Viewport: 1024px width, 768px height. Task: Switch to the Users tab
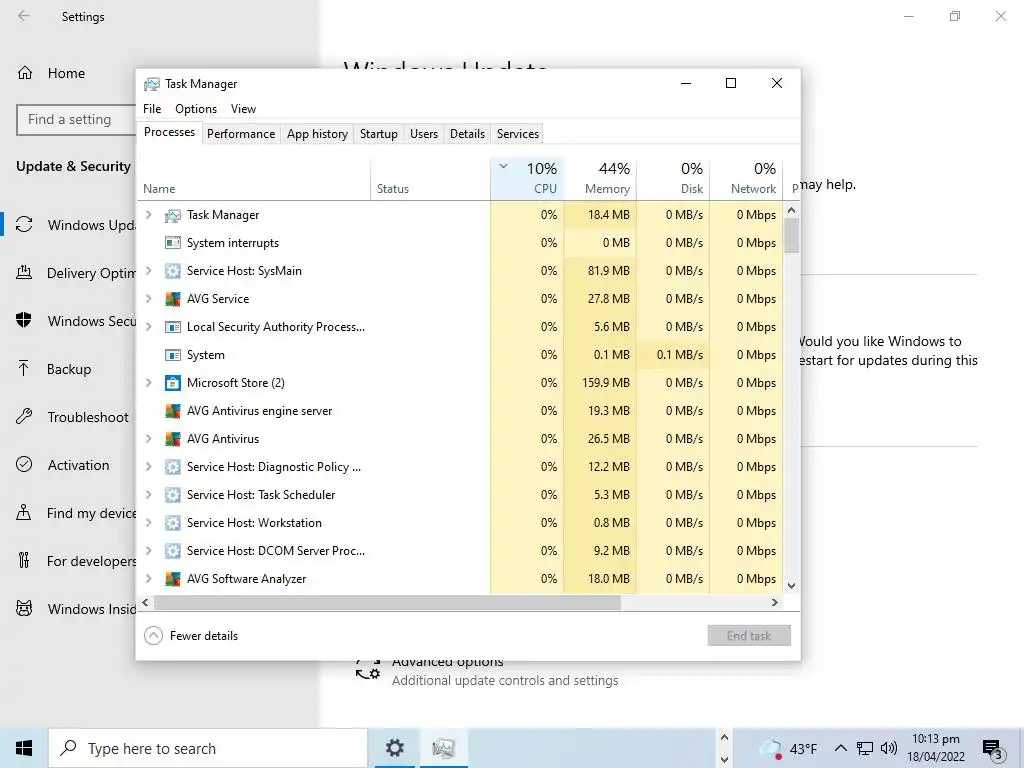tap(424, 134)
